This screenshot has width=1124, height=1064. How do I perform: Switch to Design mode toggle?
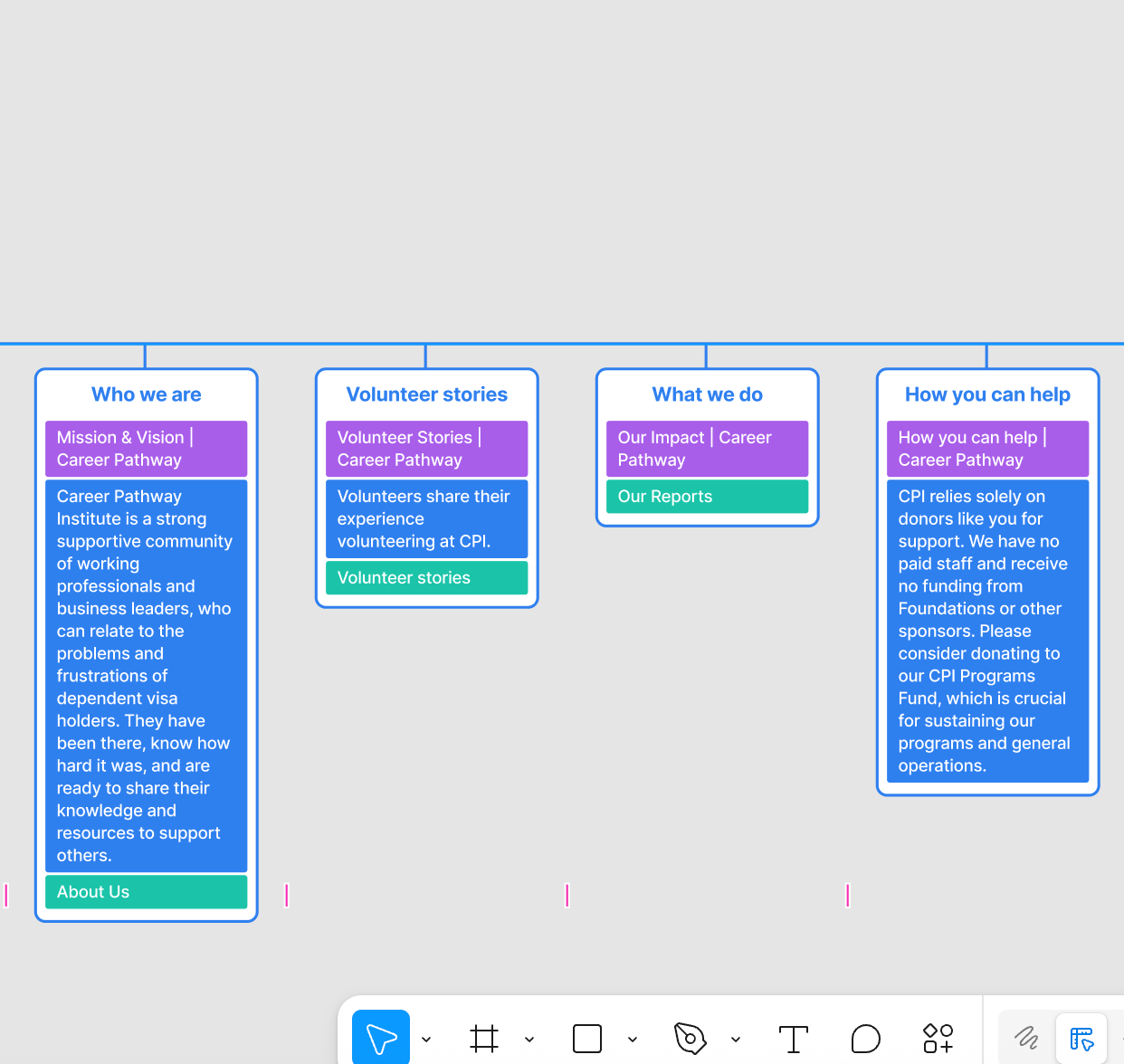point(1081,1038)
